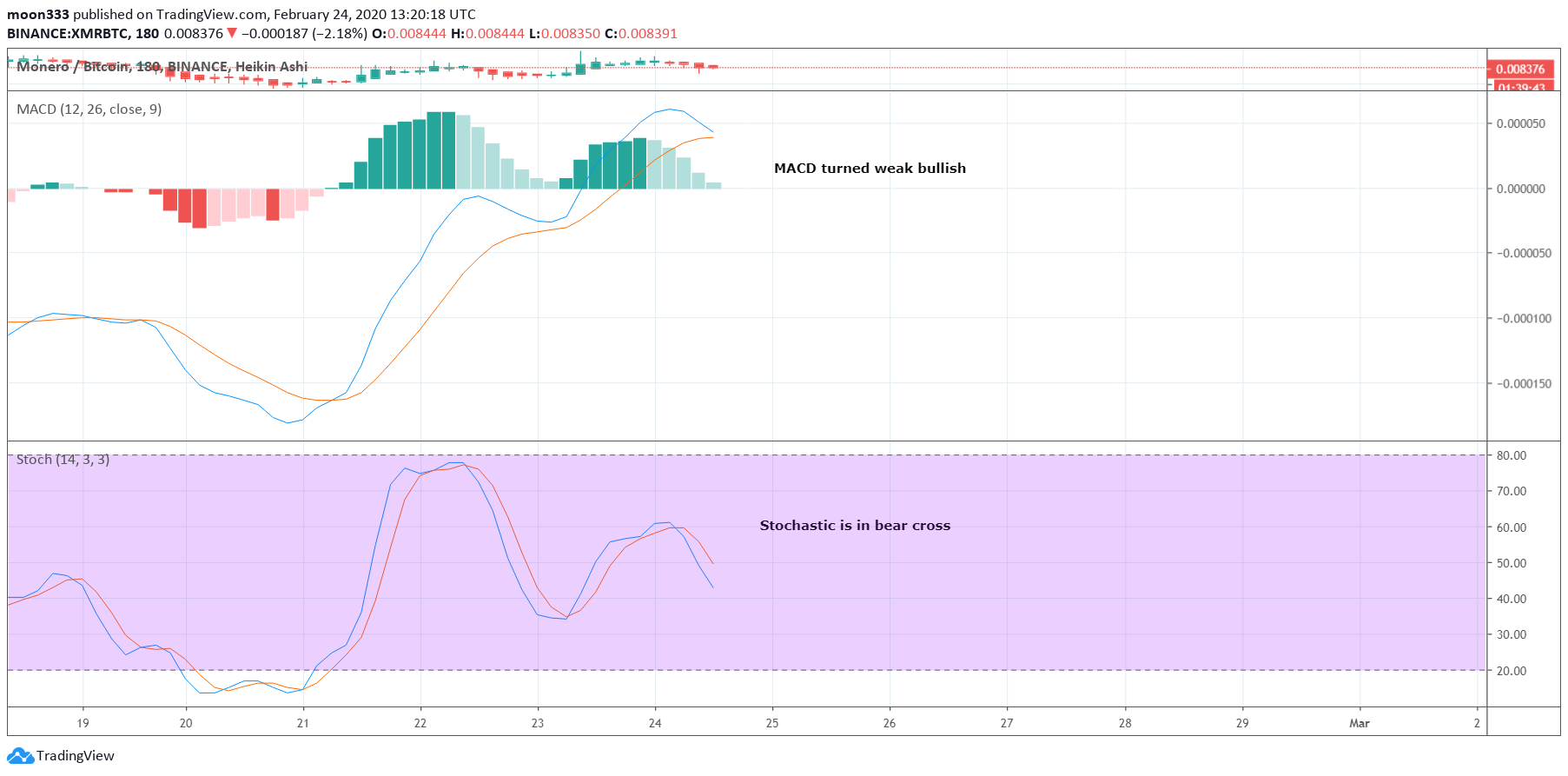
Task: Click the 0.000000 MACD axis label
Action: point(1521,189)
